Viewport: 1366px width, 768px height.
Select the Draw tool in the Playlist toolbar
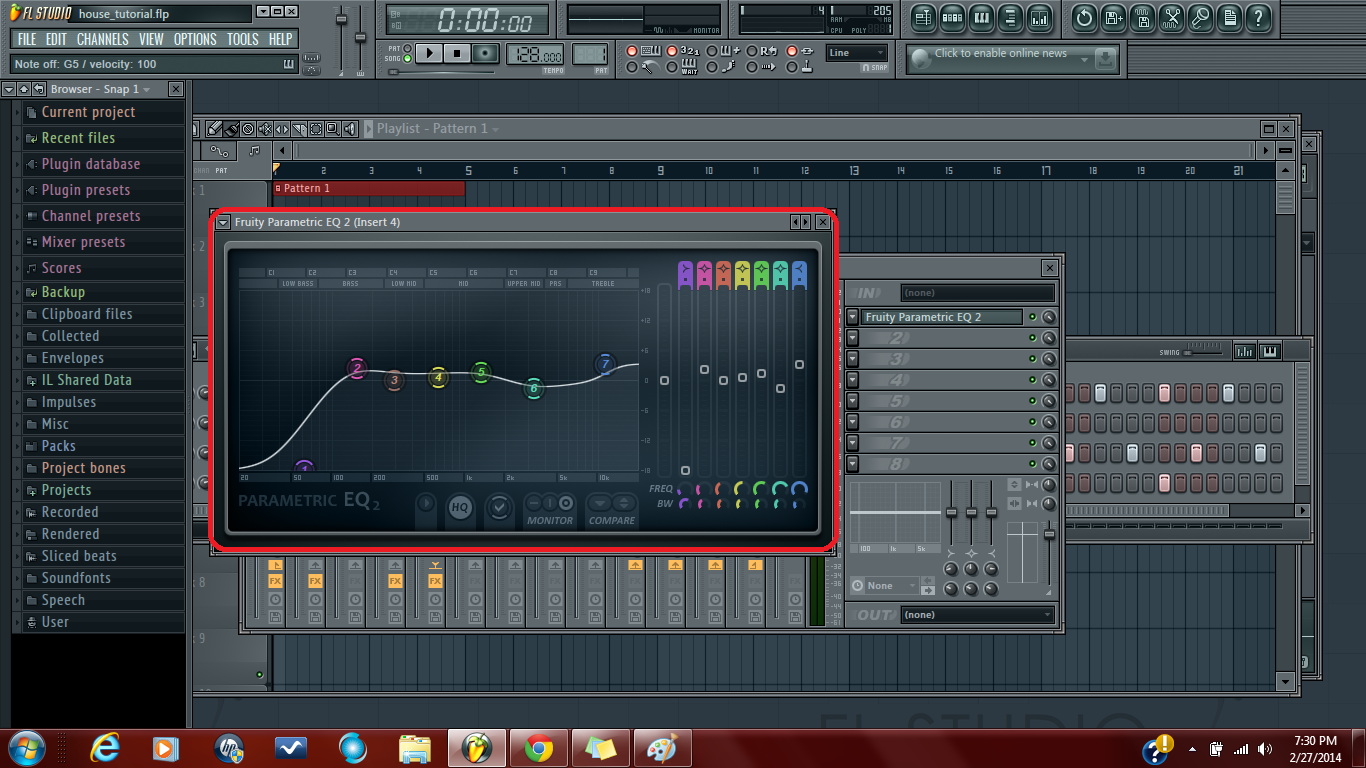(214, 129)
